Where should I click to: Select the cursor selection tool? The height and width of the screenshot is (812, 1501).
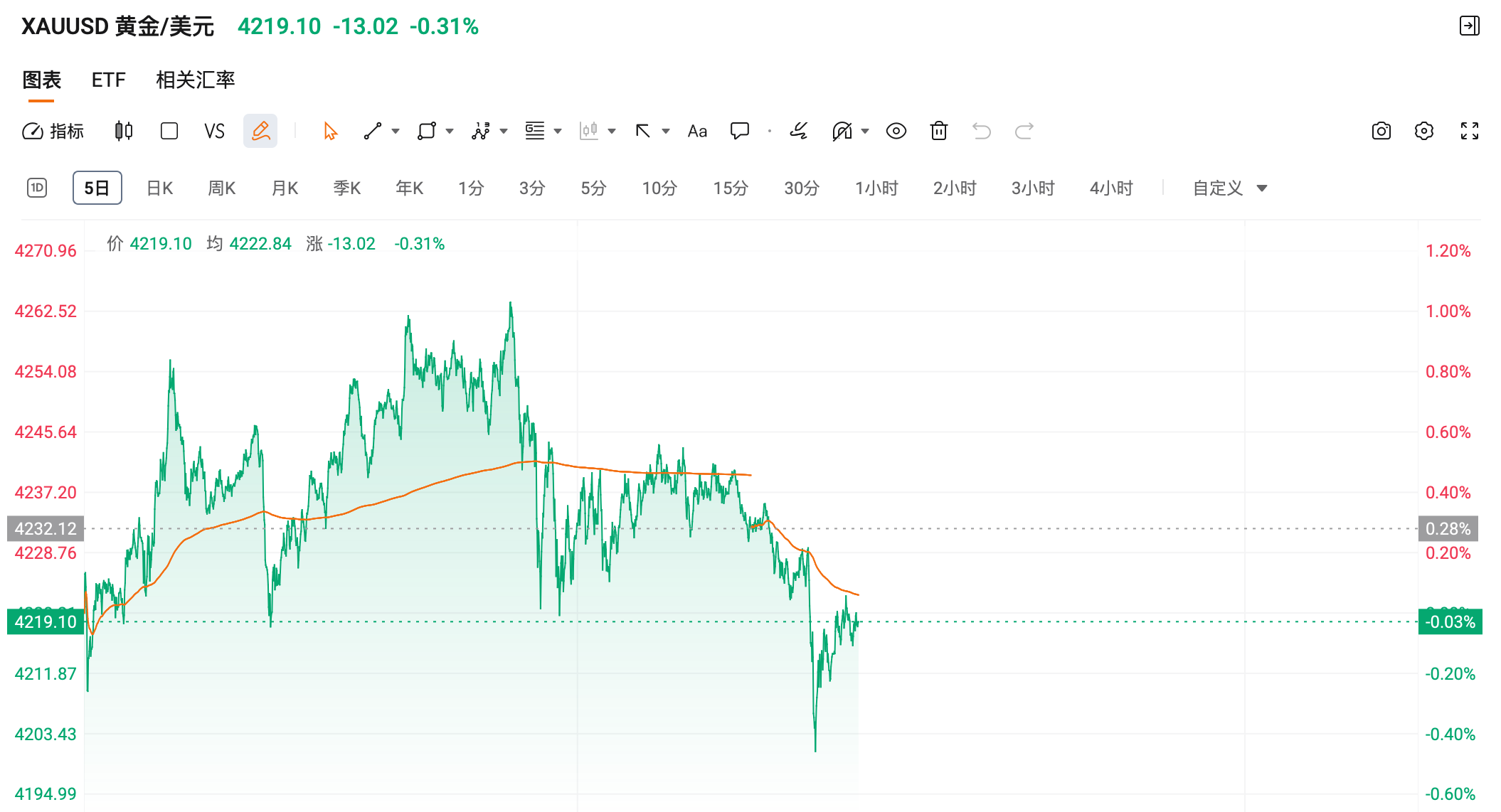[328, 131]
